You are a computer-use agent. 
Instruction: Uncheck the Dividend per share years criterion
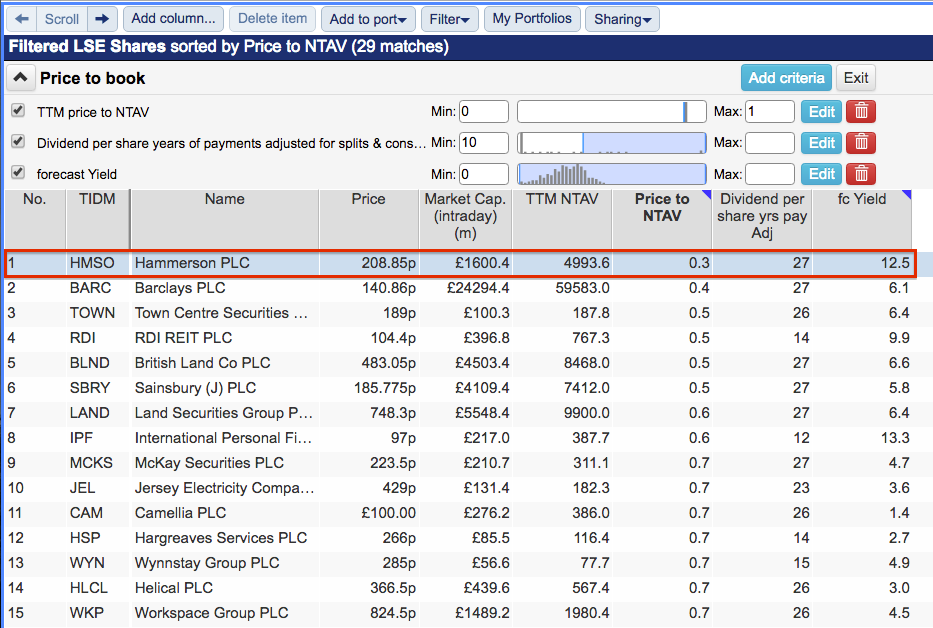[18, 141]
